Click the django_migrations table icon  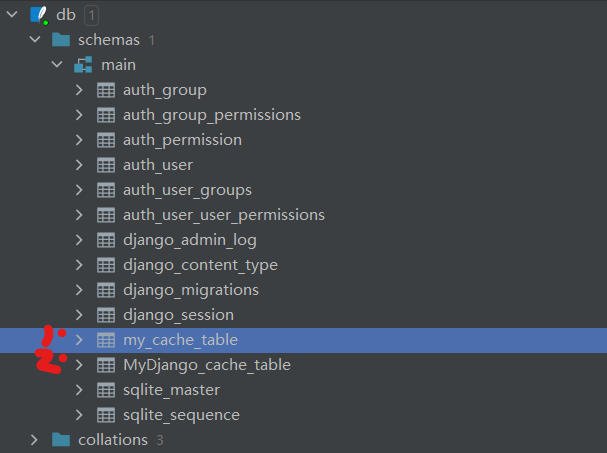click(x=106, y=290)
